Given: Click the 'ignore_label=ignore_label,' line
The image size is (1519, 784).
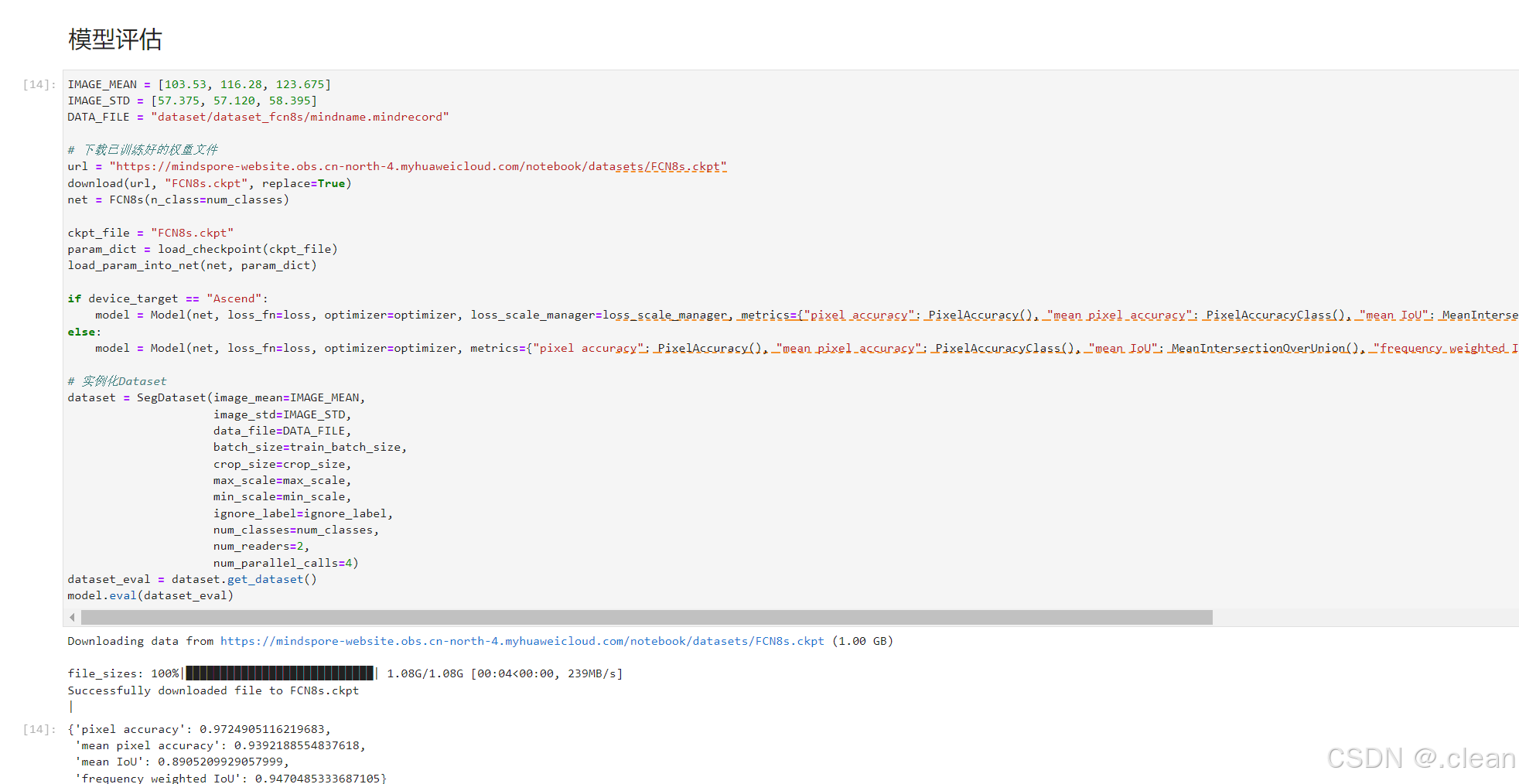Looking at the screenshot, I should click(x=303, y=513).
